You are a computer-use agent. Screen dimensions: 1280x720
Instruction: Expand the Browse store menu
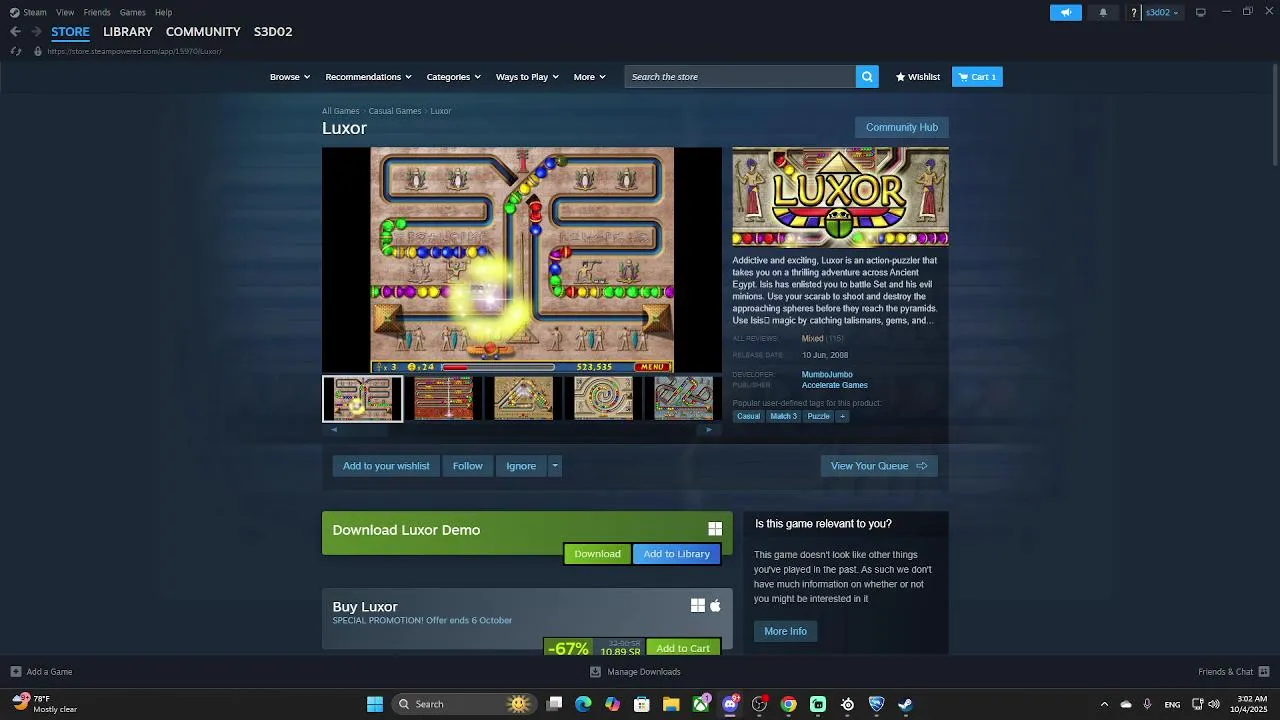(290, 77)
